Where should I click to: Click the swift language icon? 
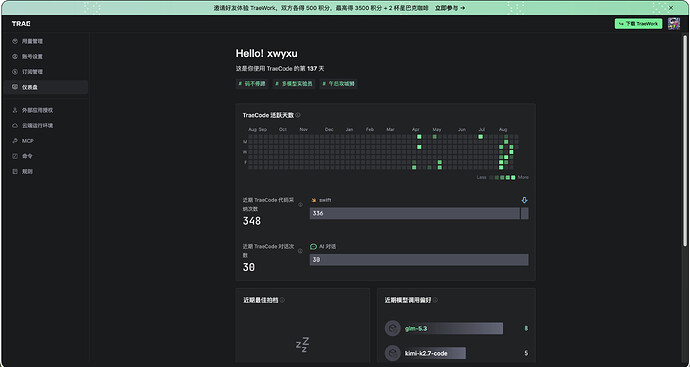[313, 200]
